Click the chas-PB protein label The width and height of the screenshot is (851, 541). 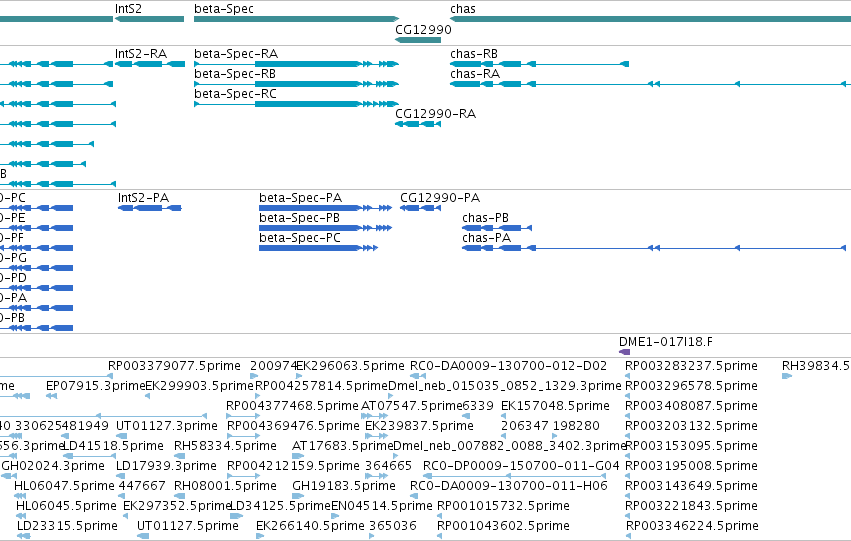coord(485,218)
